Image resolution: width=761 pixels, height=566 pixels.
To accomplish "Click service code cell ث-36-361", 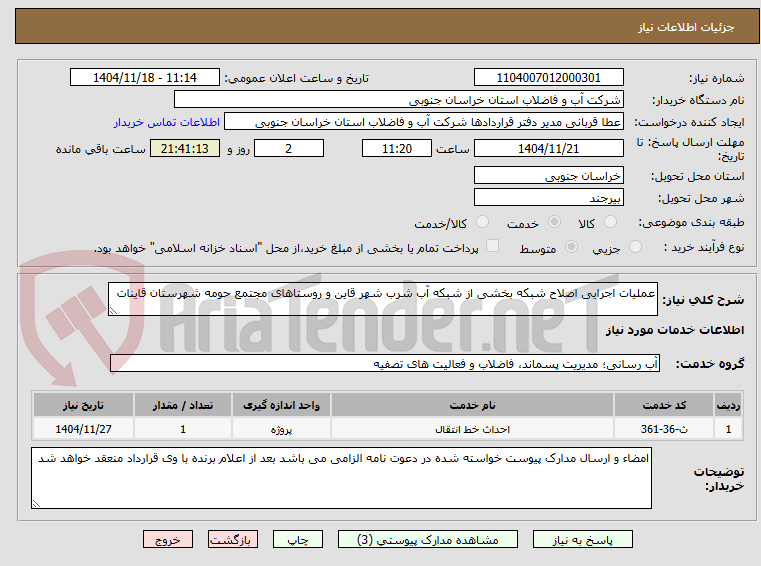I will click(x=664, y=429).
